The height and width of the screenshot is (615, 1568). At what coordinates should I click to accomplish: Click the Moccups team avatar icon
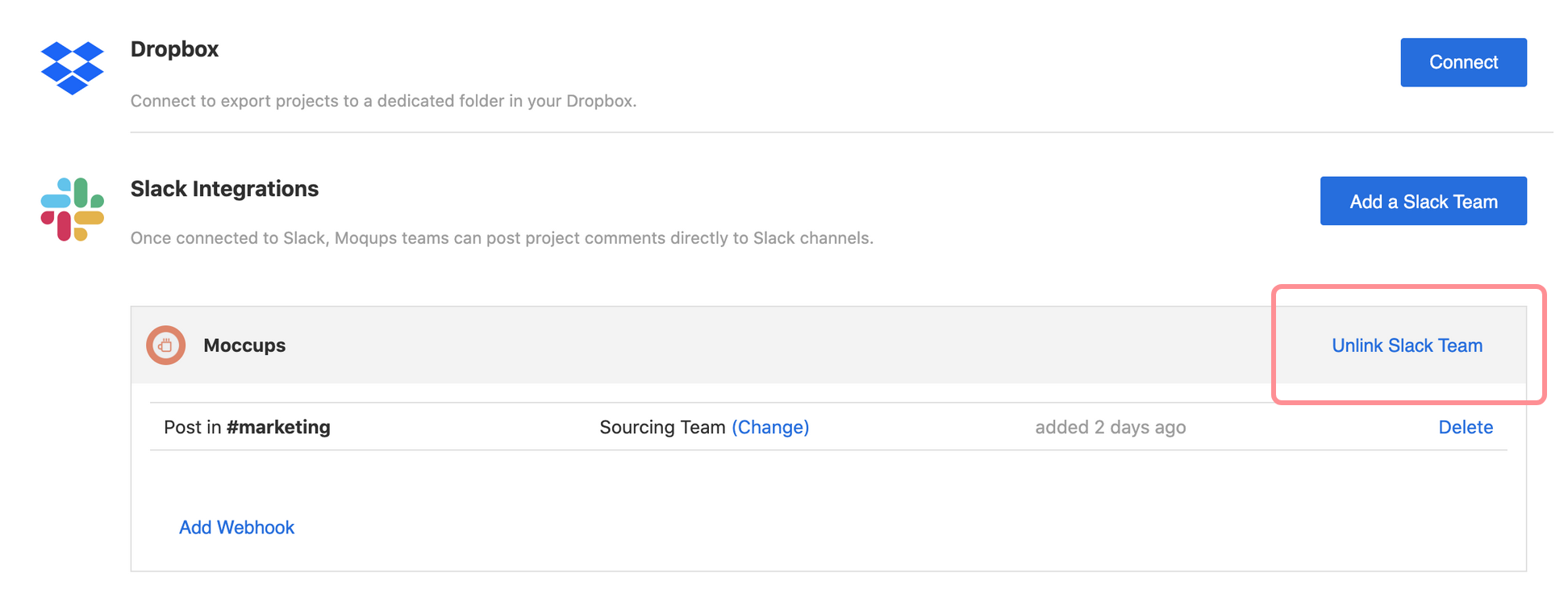click(166, 345)
